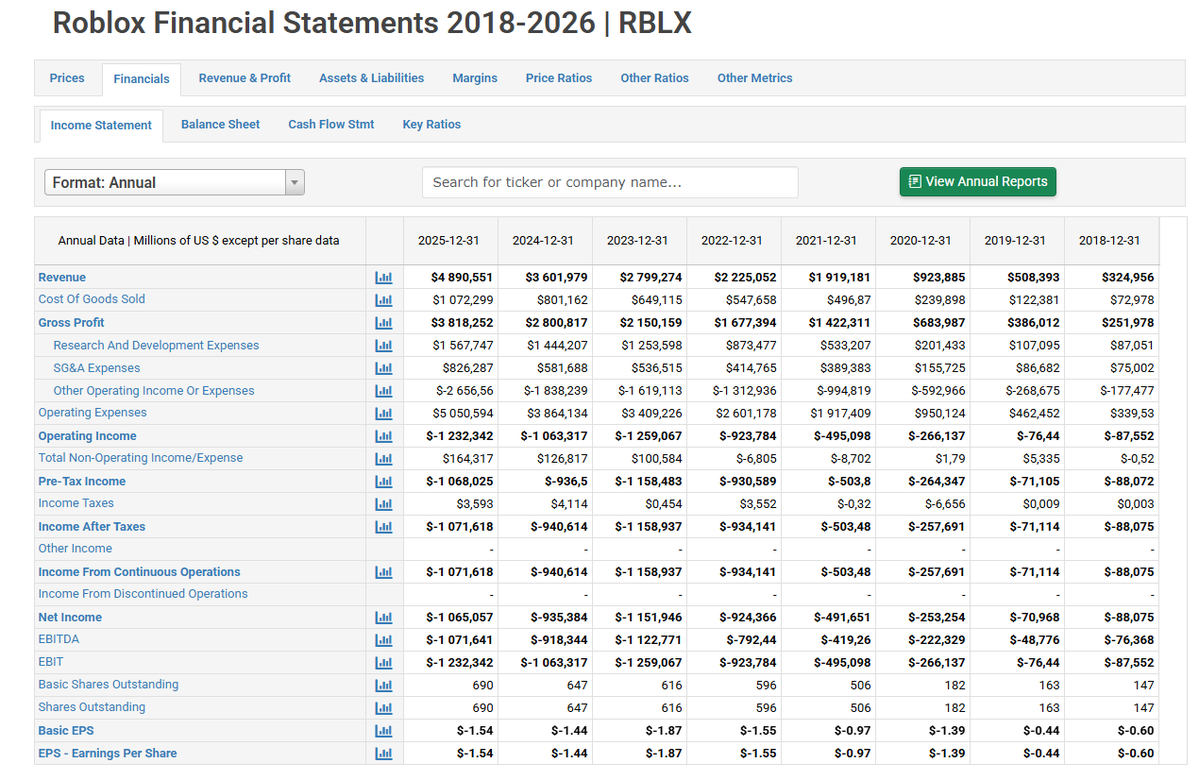1199x780 pixels.
Task: Open chart icon for Pre-Tax Income
Action: [x=384, y=481]
